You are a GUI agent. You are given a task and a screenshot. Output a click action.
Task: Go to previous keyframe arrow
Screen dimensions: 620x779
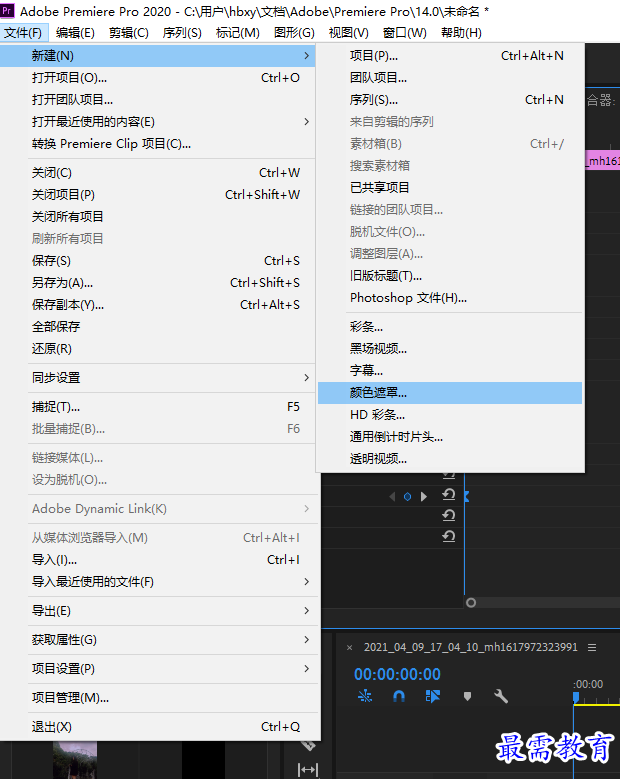392,496
